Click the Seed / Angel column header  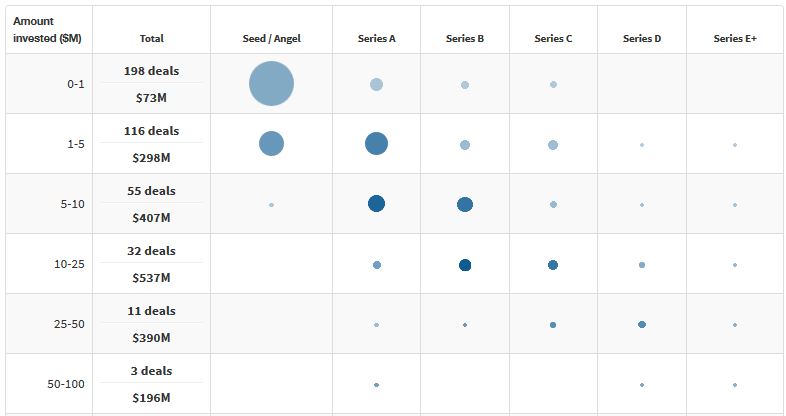272,39
